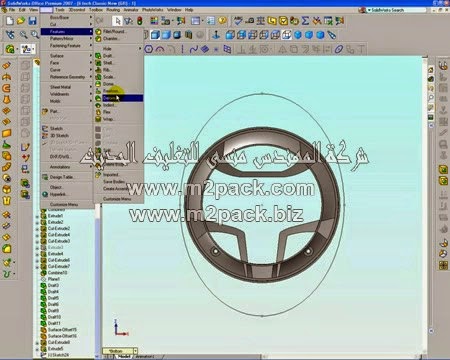The image size is (450, 360).
Task: Click Customize Menu in Insert menu
Action: tap(66, 204)
